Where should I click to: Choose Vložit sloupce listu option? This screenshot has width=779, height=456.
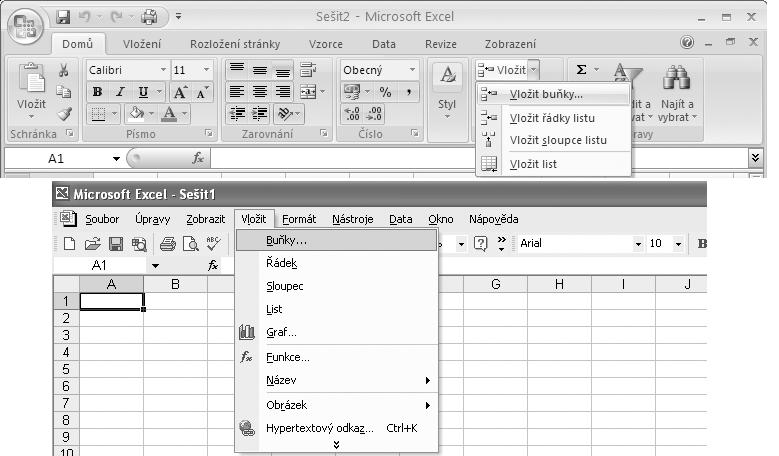[553, 140]
